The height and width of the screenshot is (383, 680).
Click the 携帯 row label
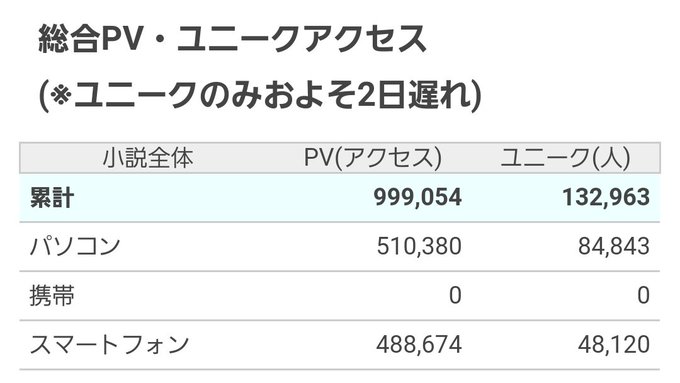pos(52,296)
